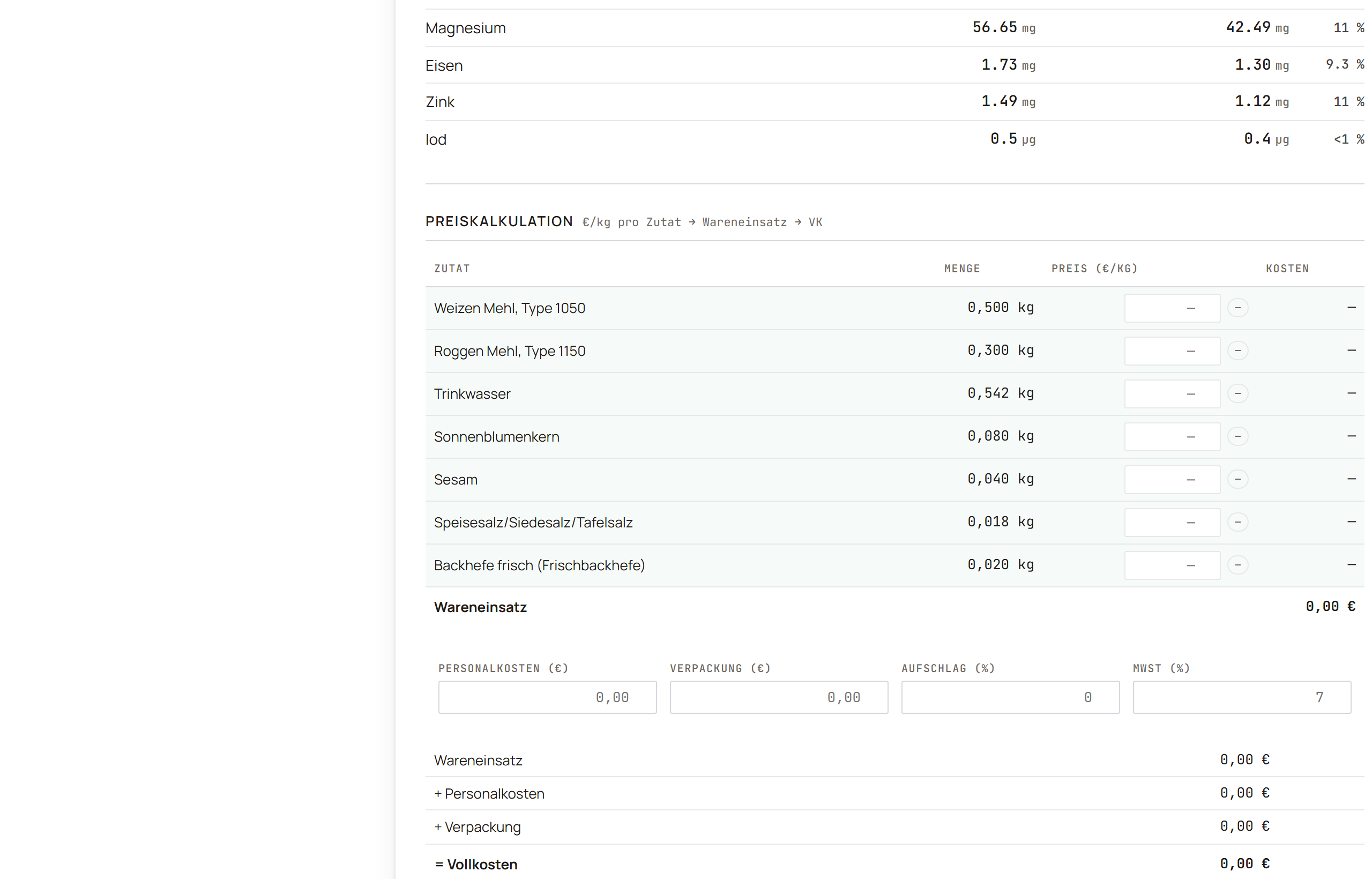This screenshot has width=1372, height=879.
Task: Click the 0,500 kg amount for Weizen Mehl
Action: [x=1001, y=308]
